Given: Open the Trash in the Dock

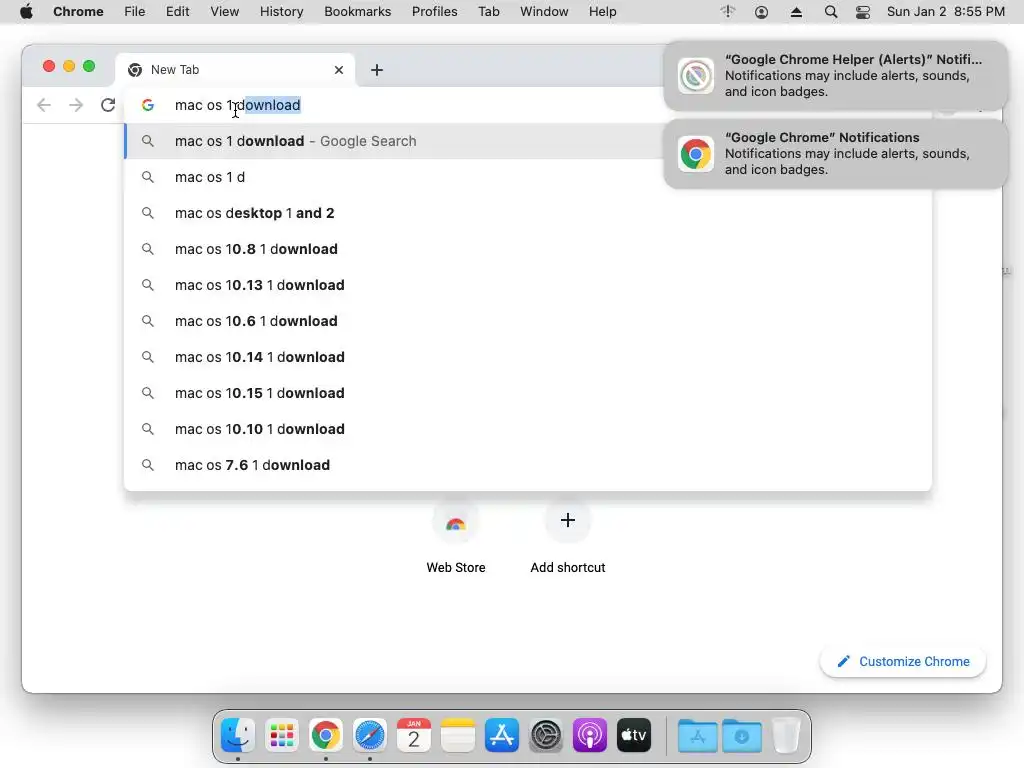Looking at the screenshot, I should tap(786, 735).
